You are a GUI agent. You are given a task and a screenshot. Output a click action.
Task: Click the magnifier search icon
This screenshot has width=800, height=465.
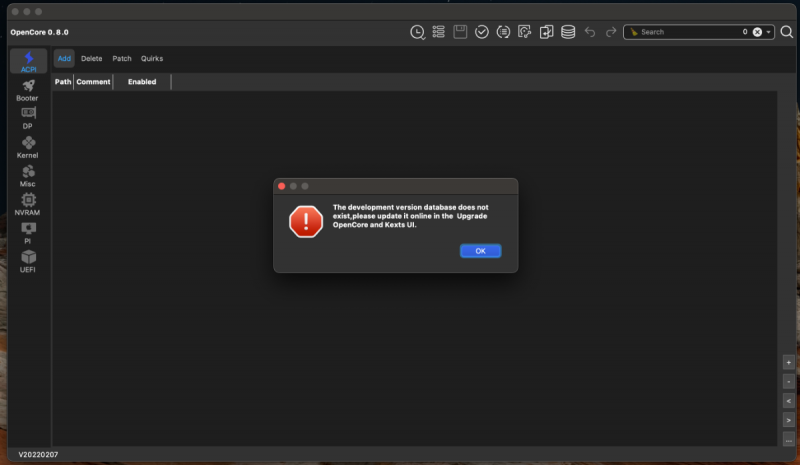[787, 32]
